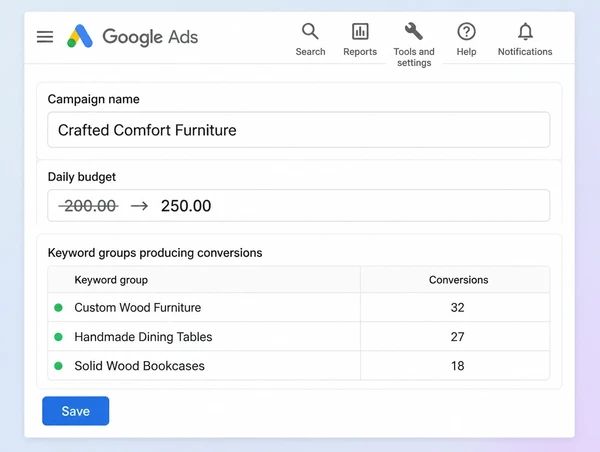
Task: Click the Daily budget input field
Action: (x=298, y=206)
